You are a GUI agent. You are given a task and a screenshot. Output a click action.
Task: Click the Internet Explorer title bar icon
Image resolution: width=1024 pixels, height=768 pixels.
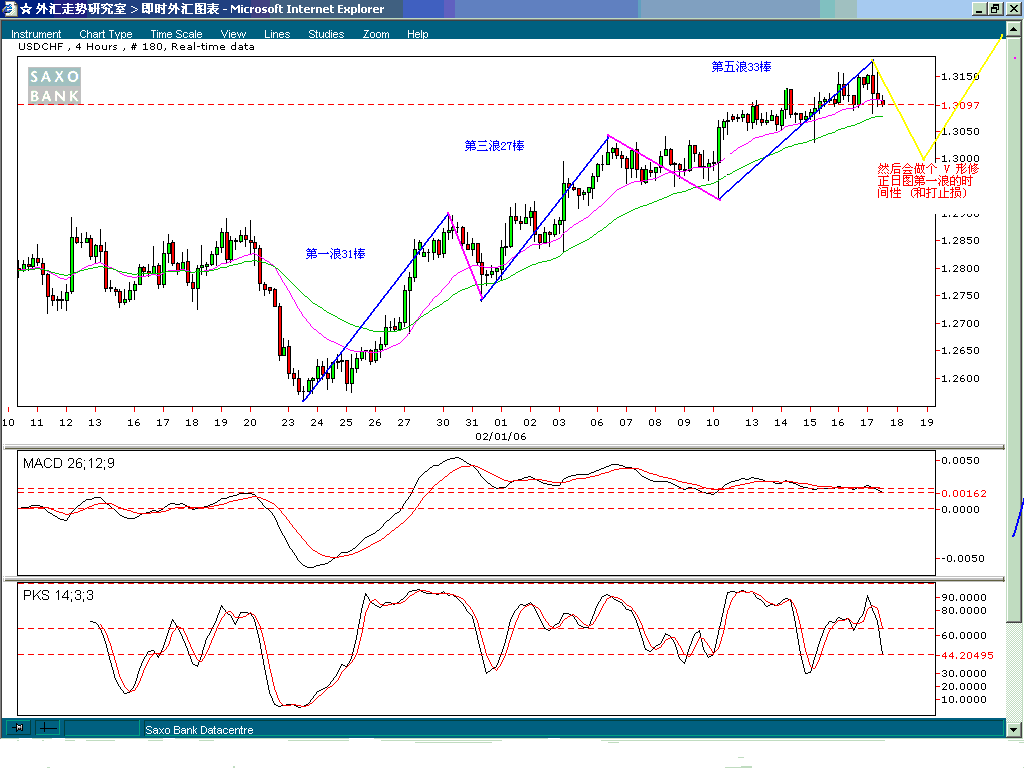click(x=8, y=8)
